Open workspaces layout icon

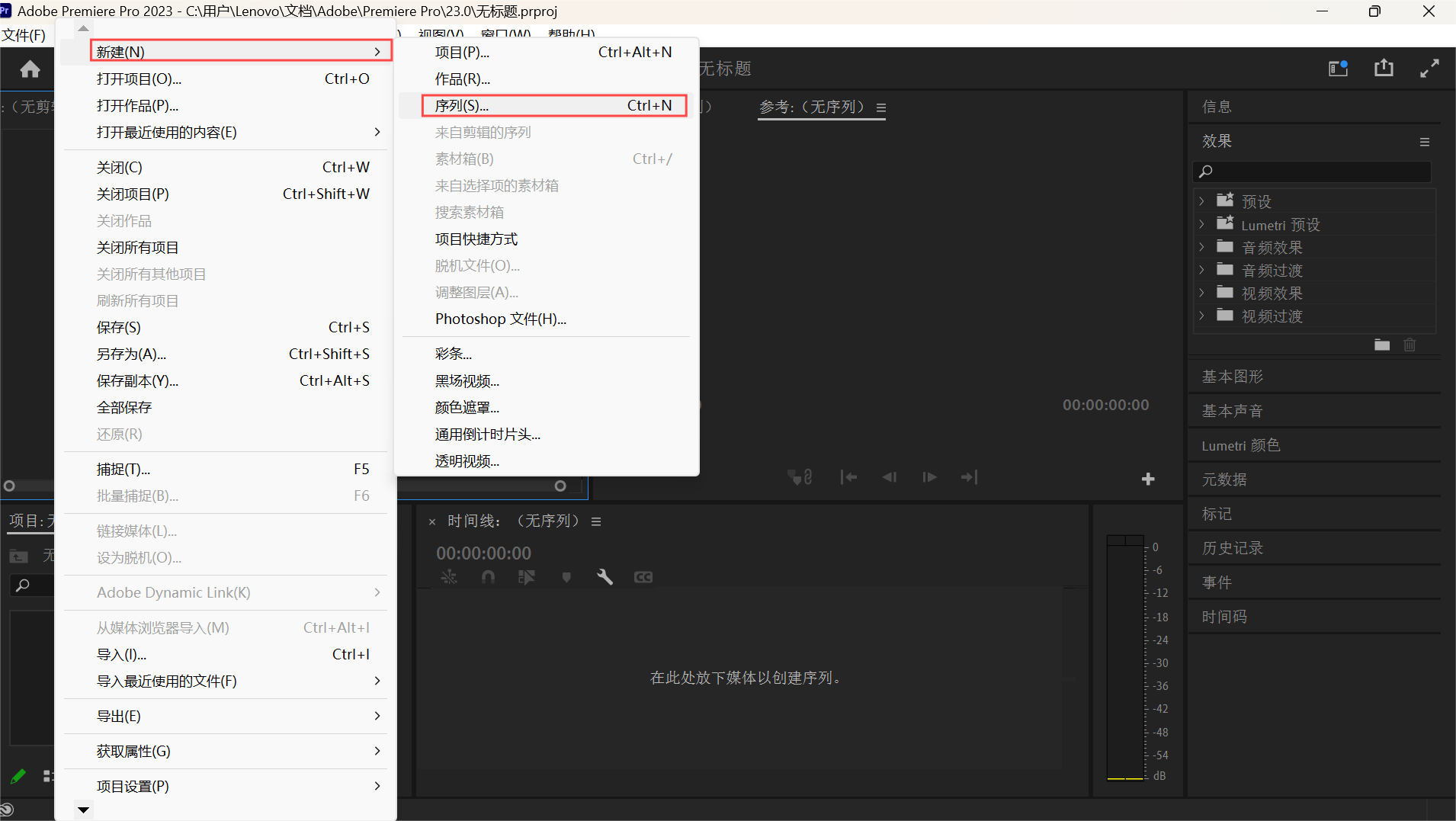click(x=1339, y=69)
